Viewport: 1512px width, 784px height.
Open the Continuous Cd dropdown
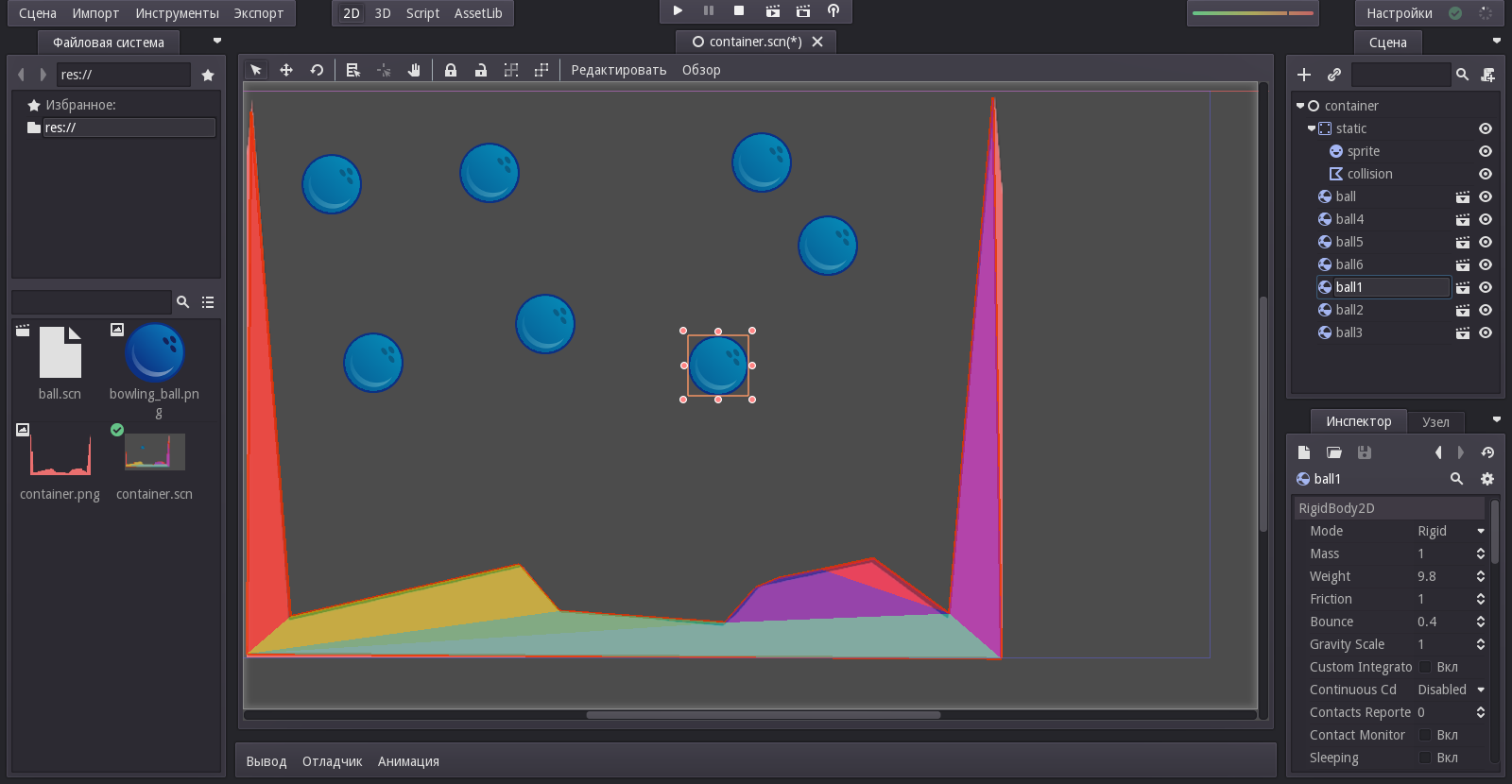1451,690
